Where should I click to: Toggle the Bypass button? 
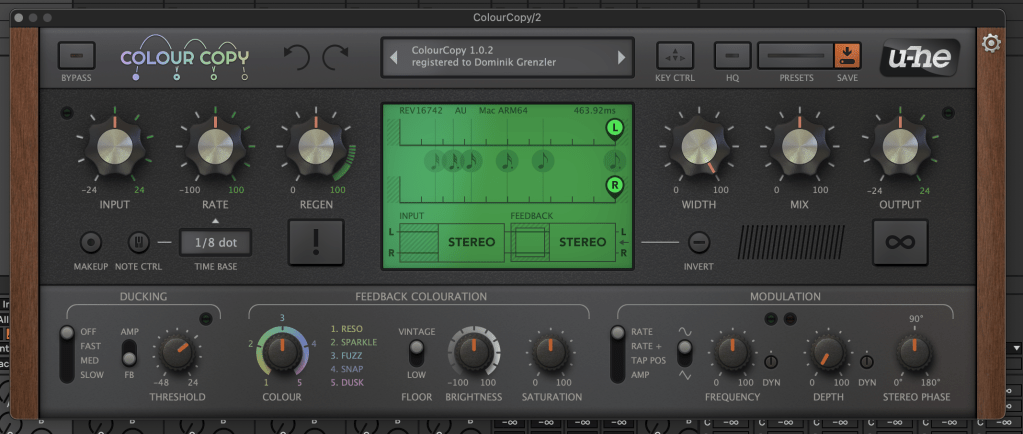point(76,55)
